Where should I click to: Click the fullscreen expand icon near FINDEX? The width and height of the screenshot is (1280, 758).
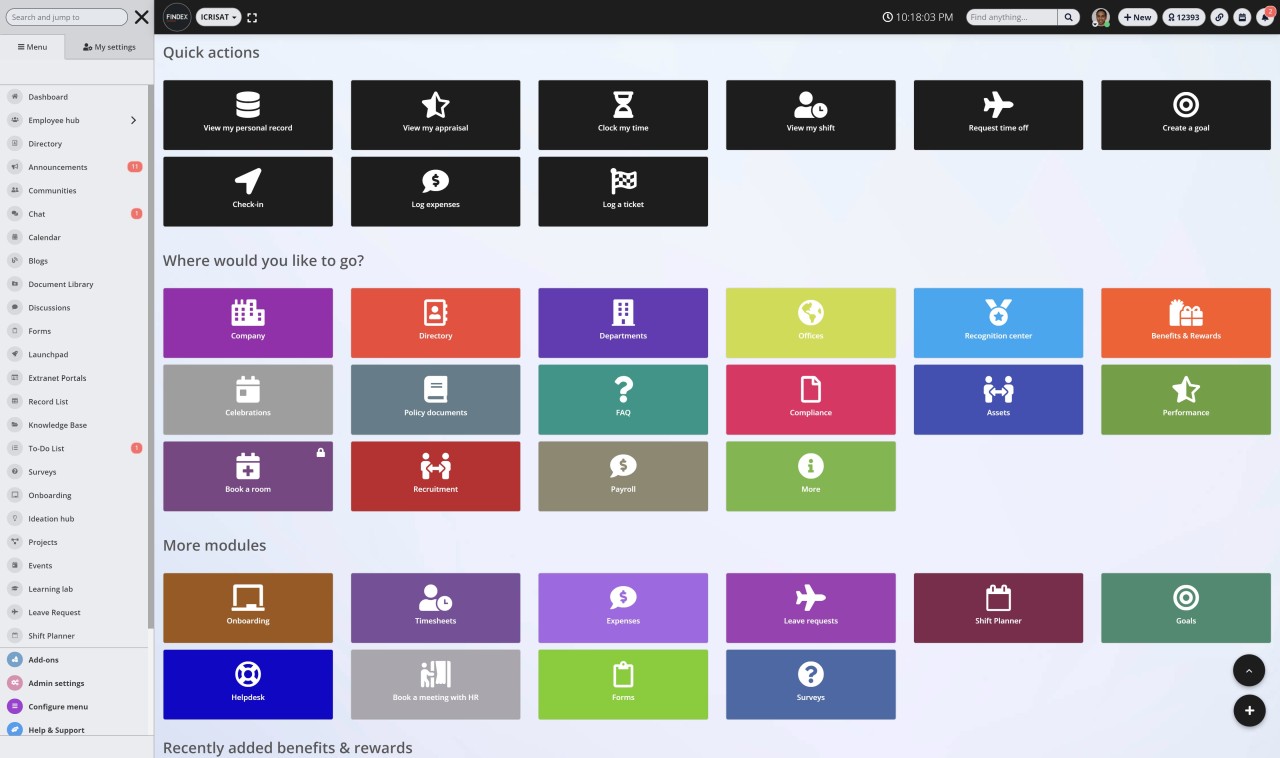coord(252,17)
